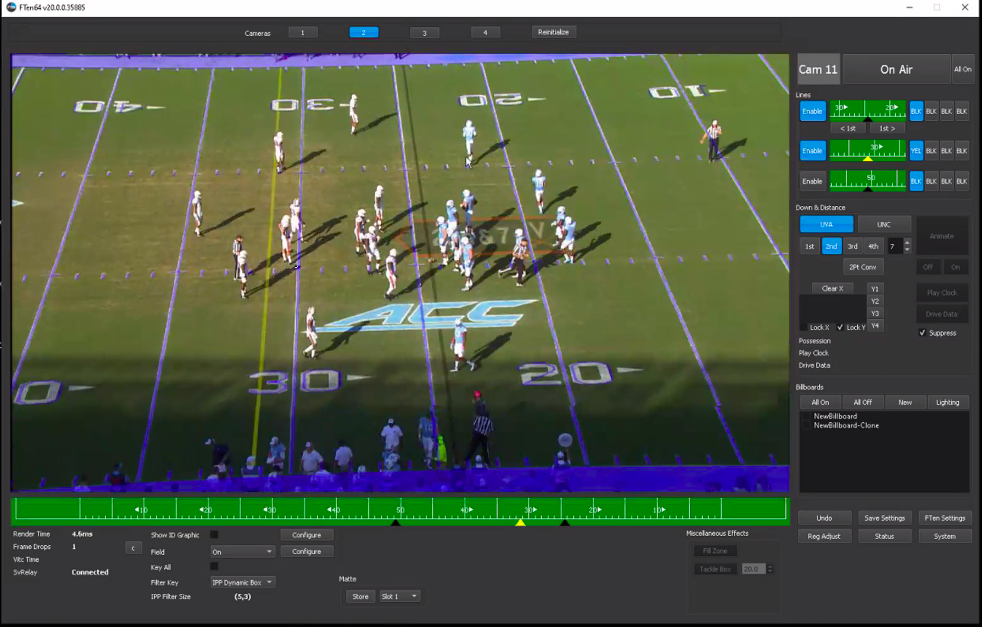The image size is (982, 627).
Task: Select the highlighted BLK swatch in the first line row
Action: [916, 111]
